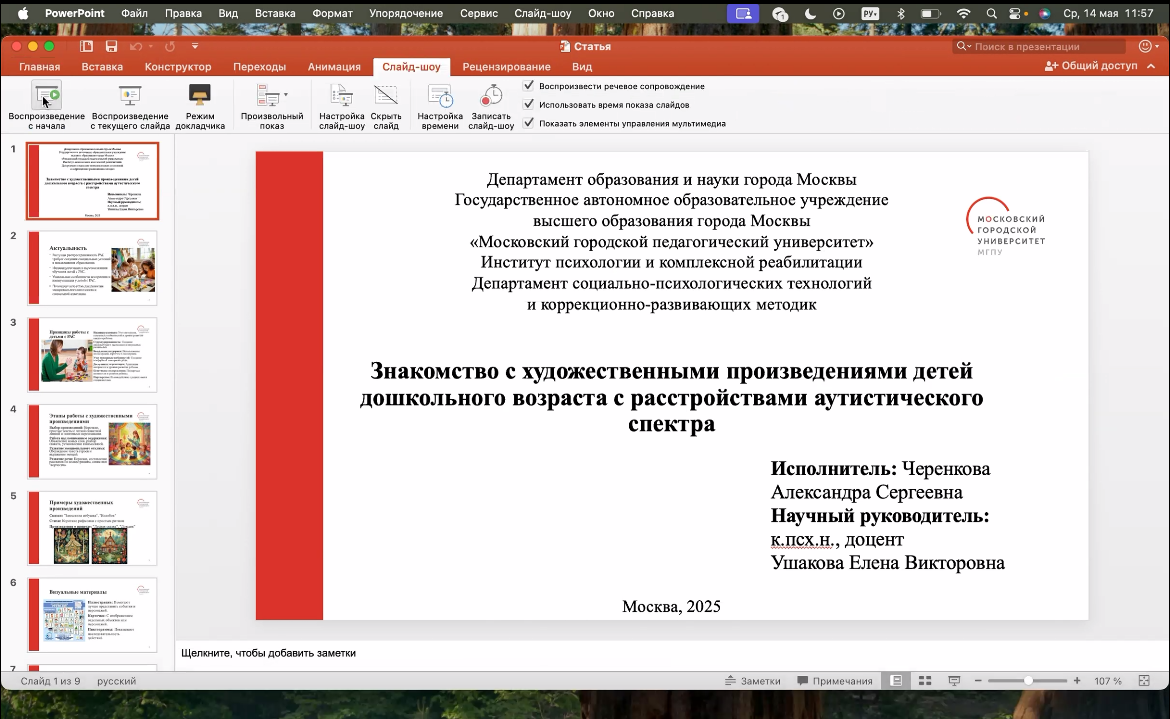The height and width of the screenshot is (719, 1170).
Task: Toggle 'Использовать время показа слайдов' checkbox
Action: pyautogui.click(x=529, y=105)
